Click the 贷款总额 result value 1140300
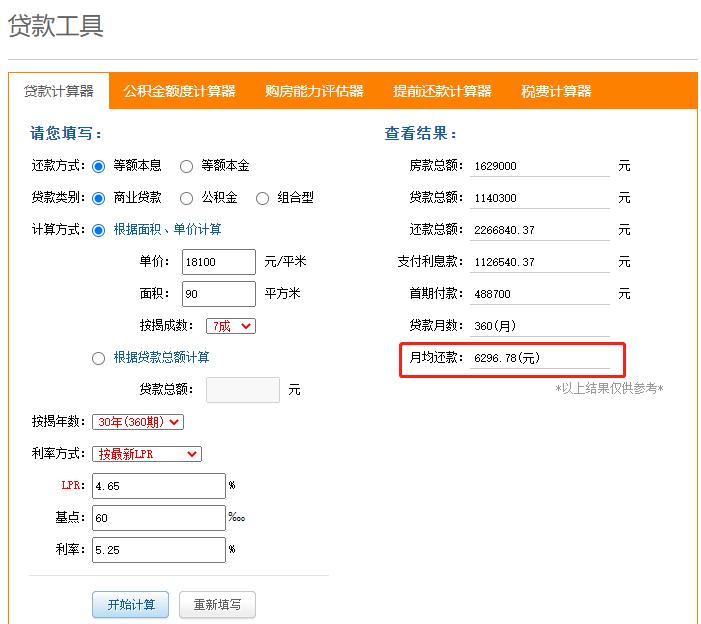 (x=540, y=198)
